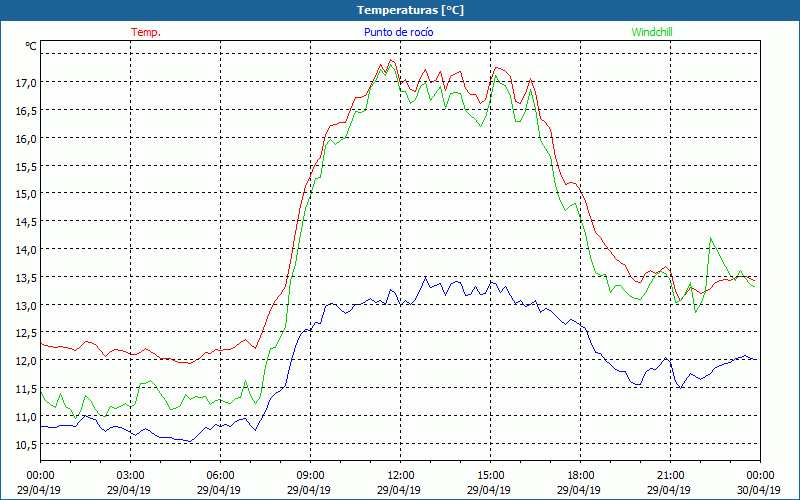The width and height of the screenshot is (800, 500).
Task: Click the '16,5' y-axis value
Action: 26,110
